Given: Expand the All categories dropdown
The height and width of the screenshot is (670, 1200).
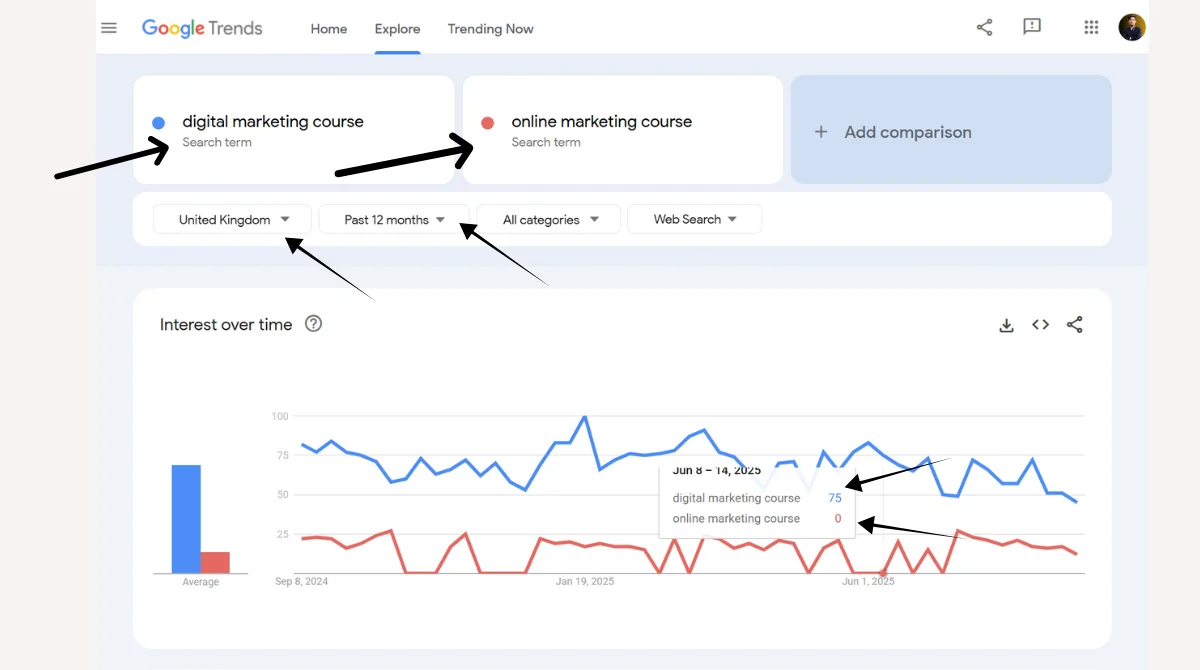Looking at the screenshot, I should pyautogui.click(x=549, y=219).
